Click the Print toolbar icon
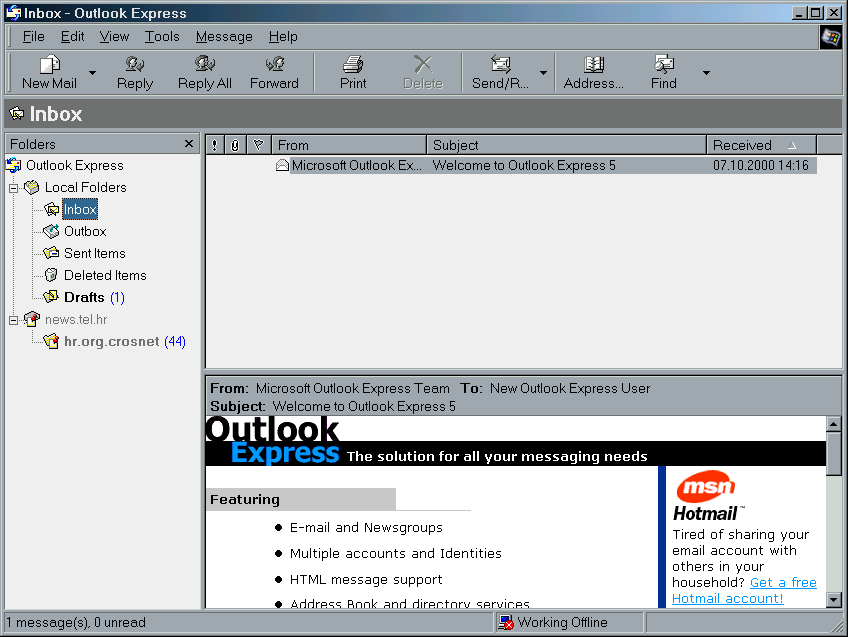 coord(353,64)
